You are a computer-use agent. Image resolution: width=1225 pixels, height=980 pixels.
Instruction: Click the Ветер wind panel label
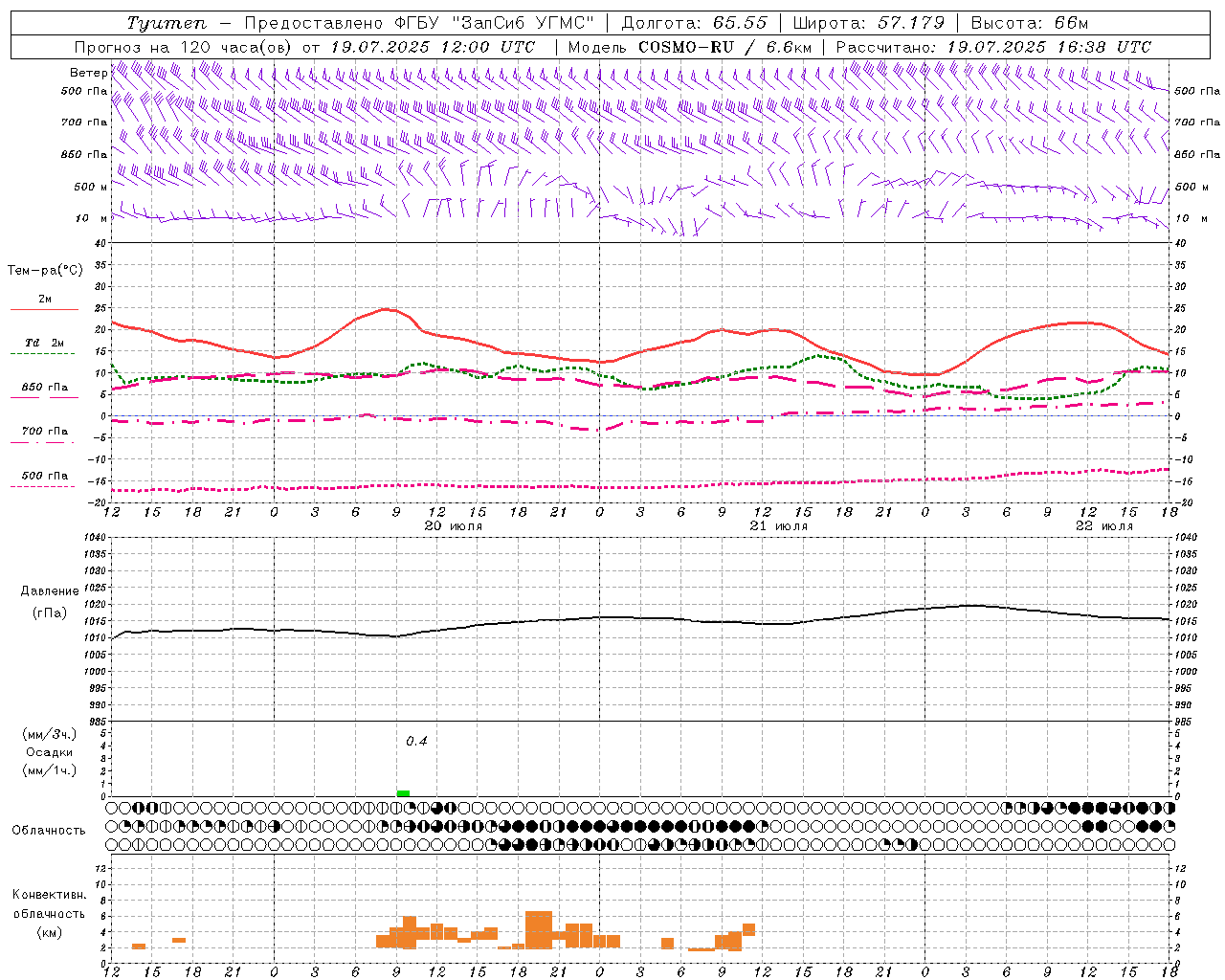(88, 73)
